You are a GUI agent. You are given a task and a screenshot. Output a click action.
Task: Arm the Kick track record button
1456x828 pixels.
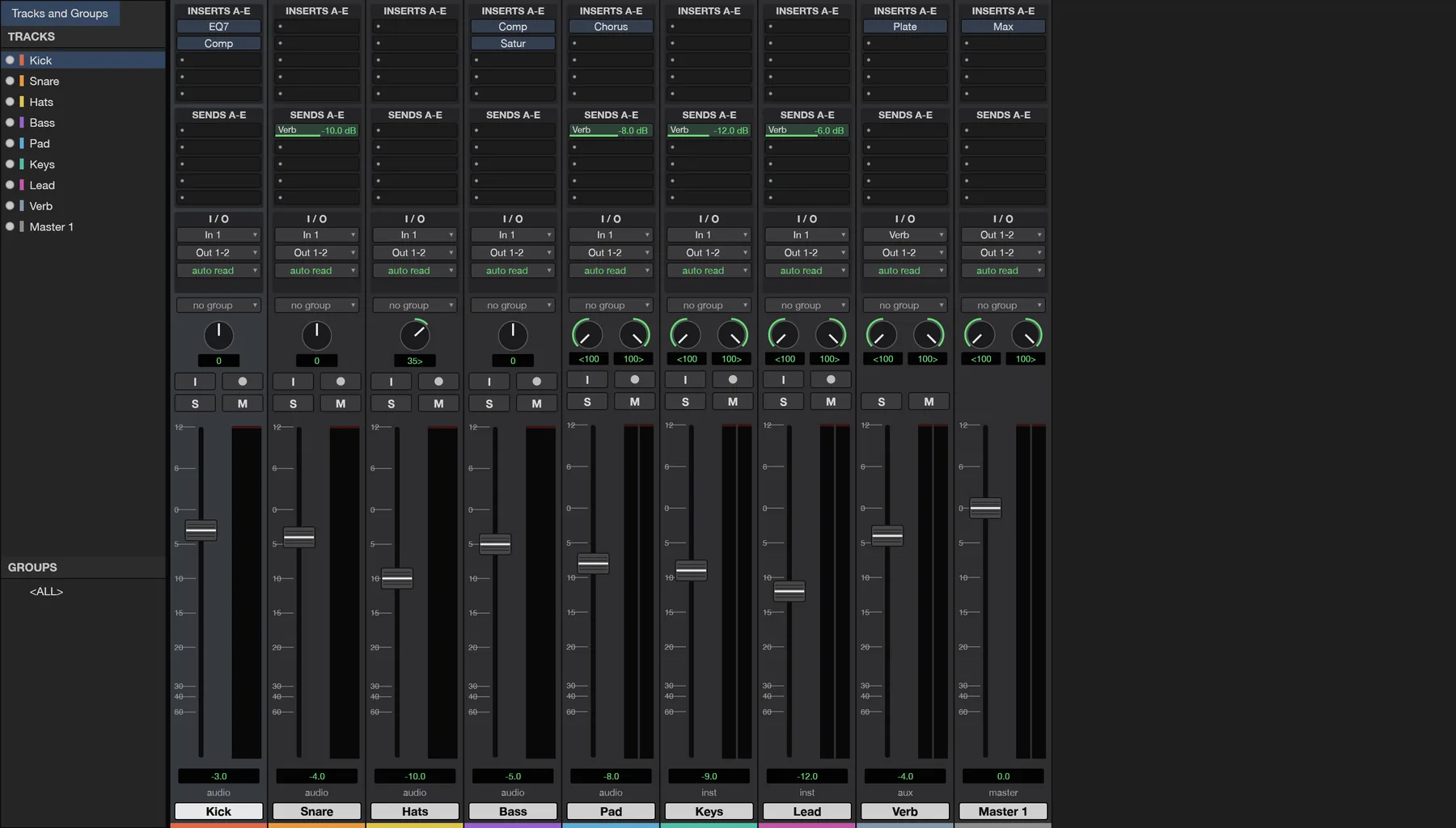(242, 382)
